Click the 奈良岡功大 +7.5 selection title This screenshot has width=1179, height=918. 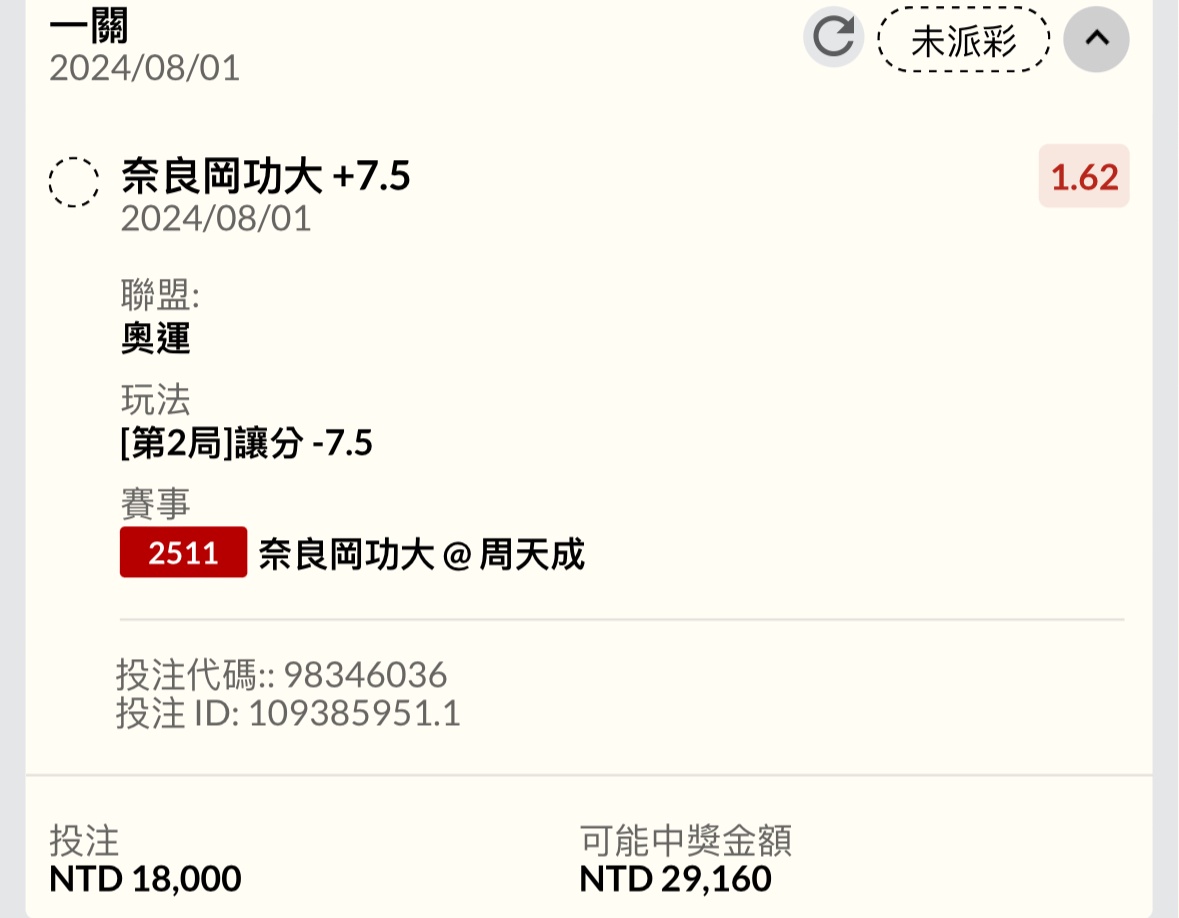click(266, 177)
